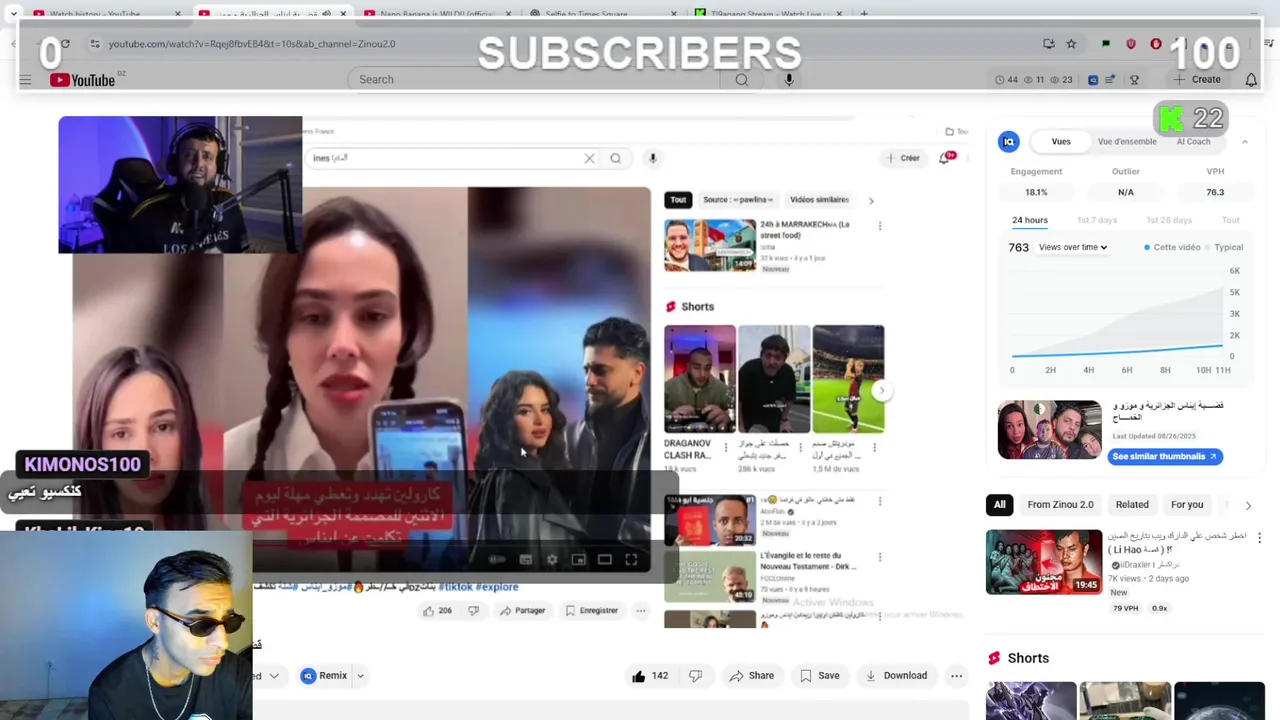
Task: Expand the Remix dropdown arrow
Action: (x=360, y=676)
